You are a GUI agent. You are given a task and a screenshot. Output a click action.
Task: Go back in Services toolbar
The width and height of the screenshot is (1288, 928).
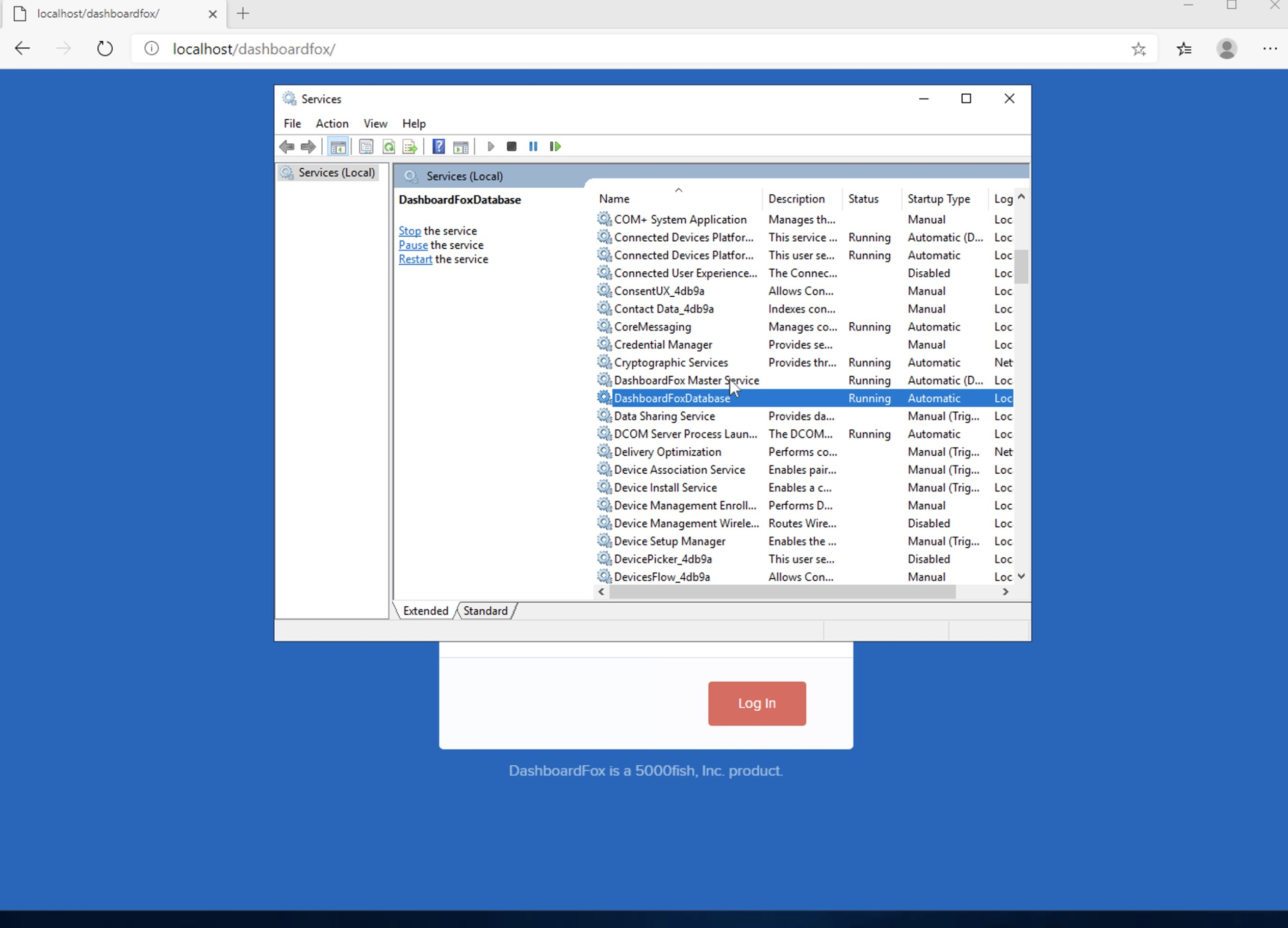pos(287,146)
